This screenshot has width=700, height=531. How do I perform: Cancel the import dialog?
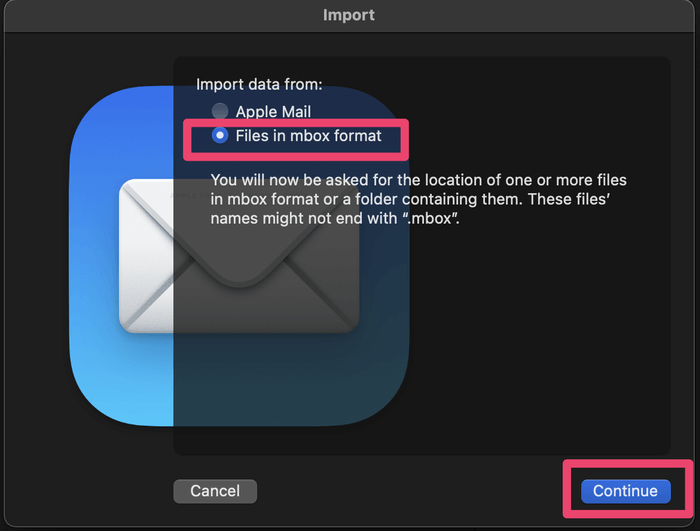tap(215, 491)
